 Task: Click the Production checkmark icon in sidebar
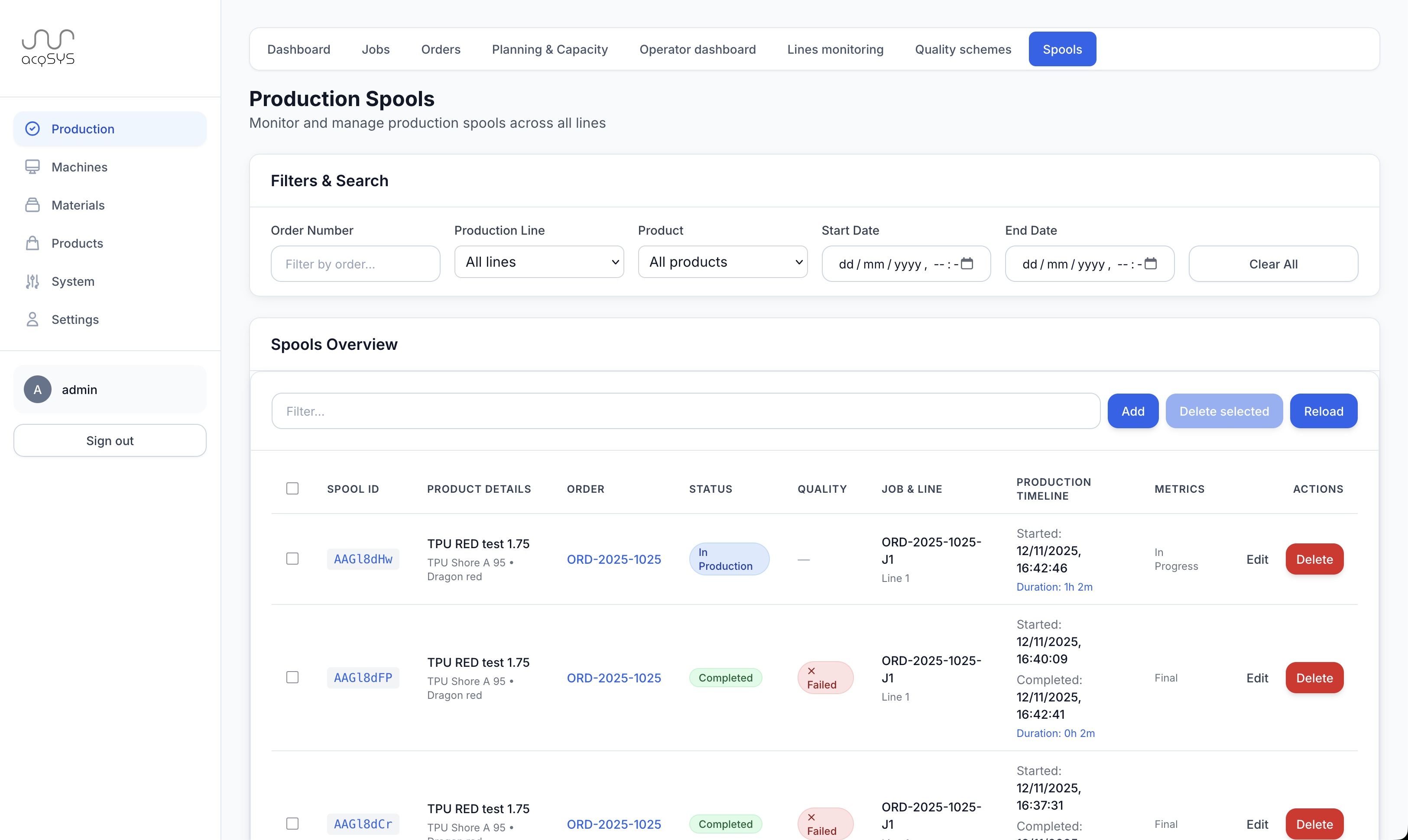pyautogui.click(x=32, y=129)
